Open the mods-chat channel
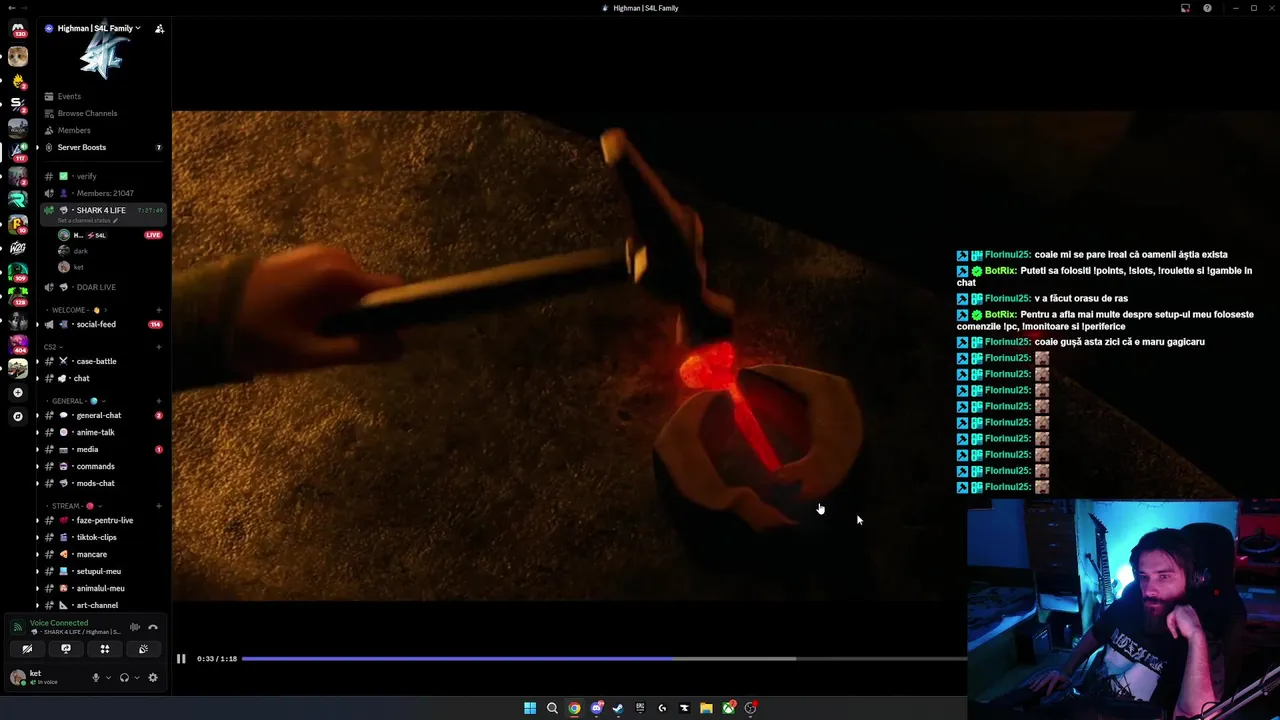This screenshot has height=720, width=1280. click(96, 483)
